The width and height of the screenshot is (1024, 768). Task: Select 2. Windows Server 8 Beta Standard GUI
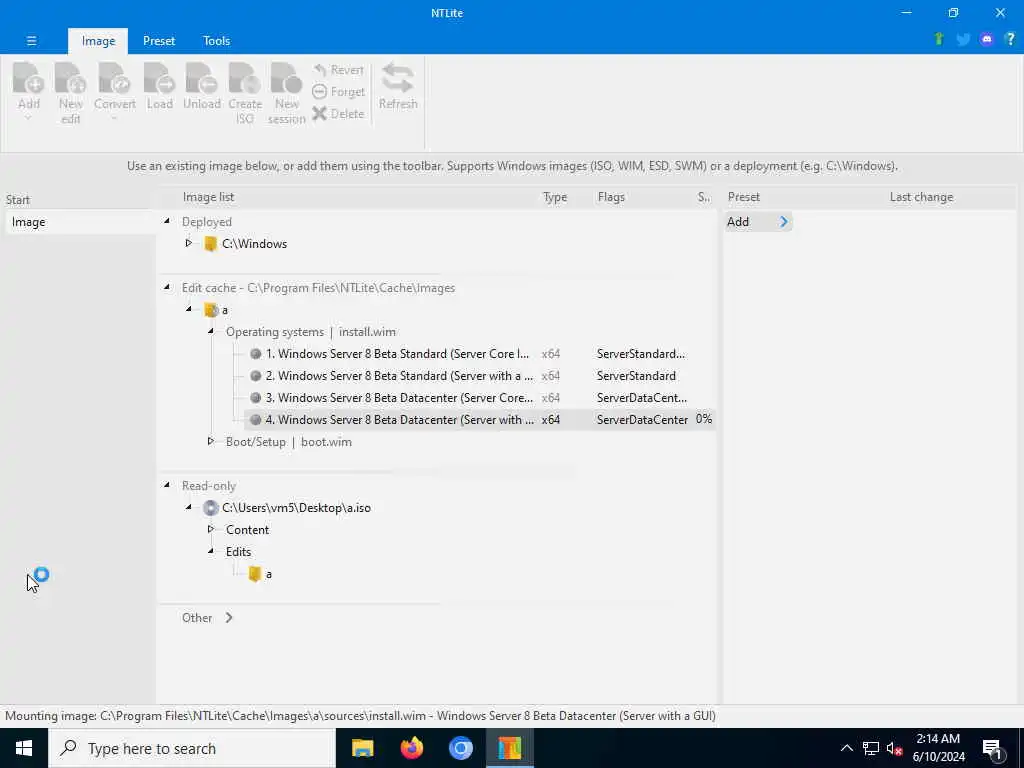[481, 376]
